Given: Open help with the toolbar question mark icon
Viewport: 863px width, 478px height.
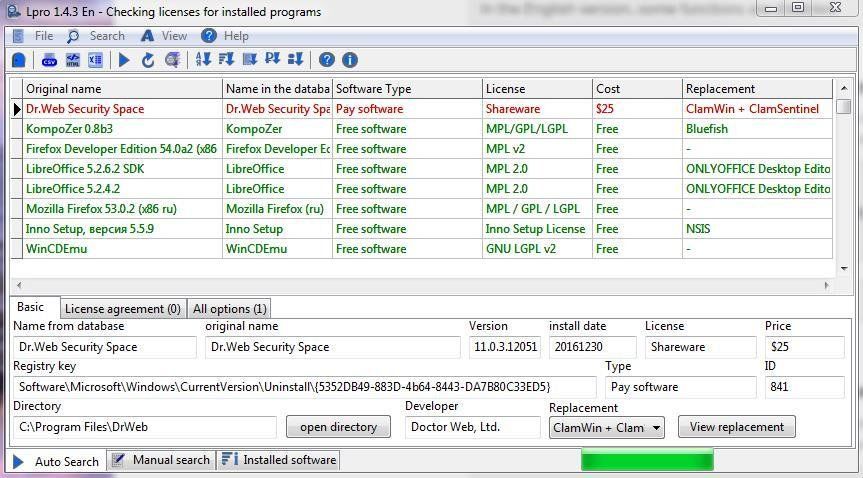Looking at the screenshot, I should tap(326, 59).
